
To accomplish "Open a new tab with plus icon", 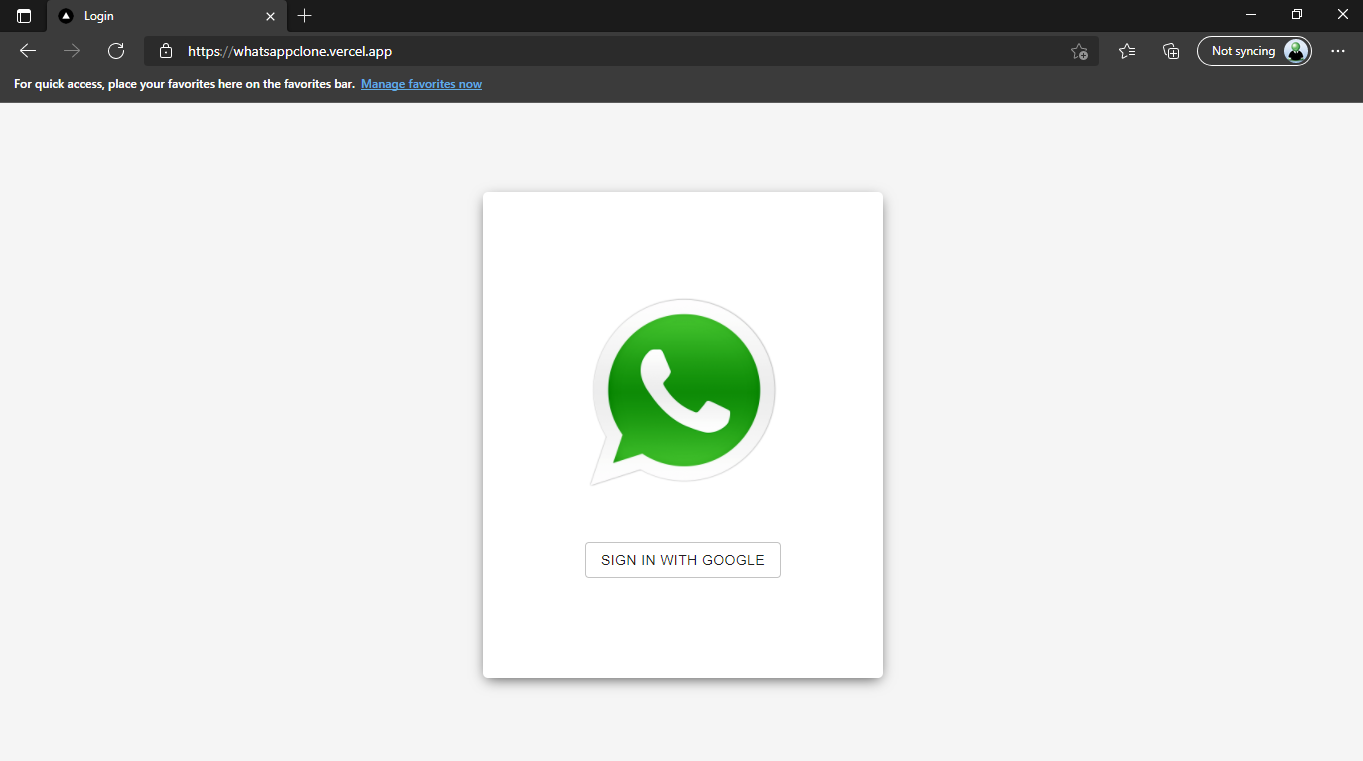I will (x=305, y=16).
